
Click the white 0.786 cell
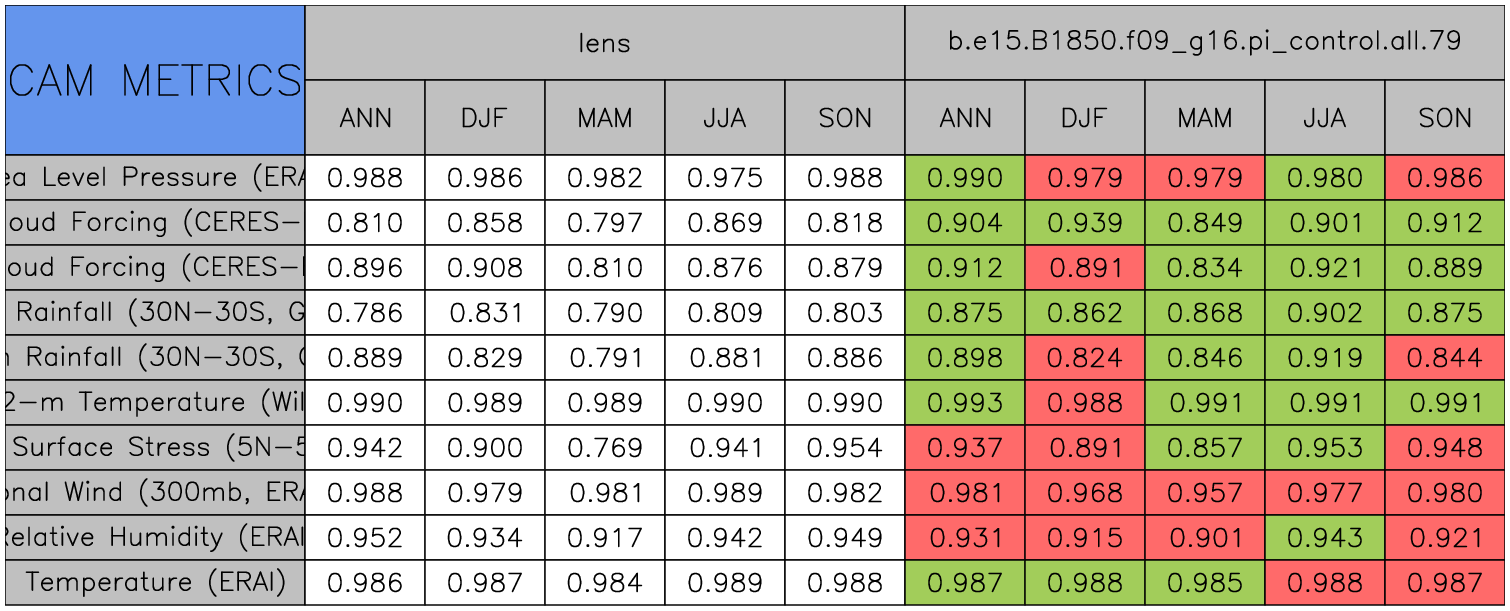365,313
